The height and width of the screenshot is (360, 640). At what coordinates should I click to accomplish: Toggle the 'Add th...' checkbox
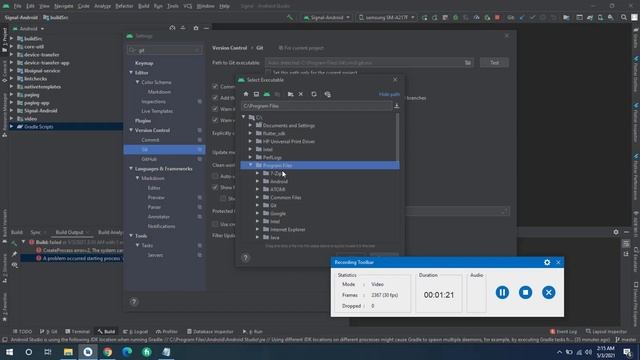click(215, 98)
